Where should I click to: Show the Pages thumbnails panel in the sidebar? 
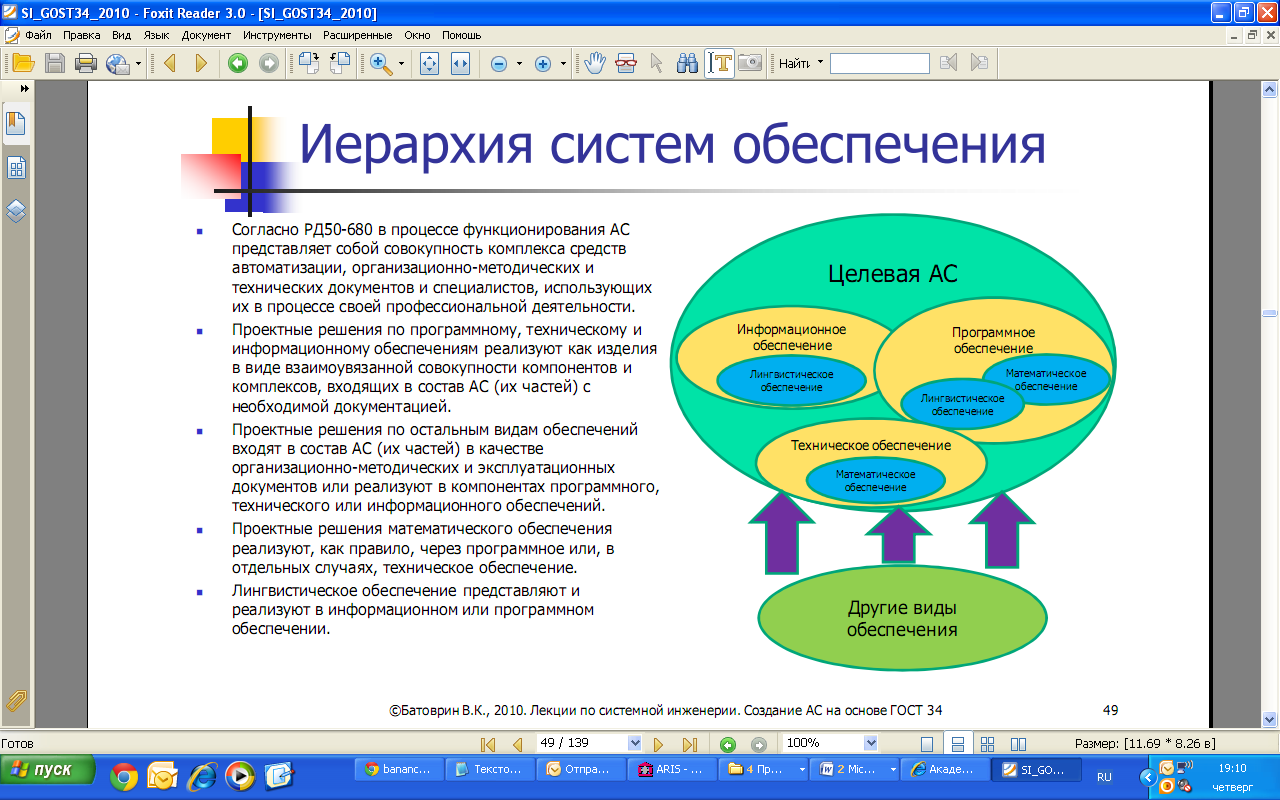coord(16,168)
